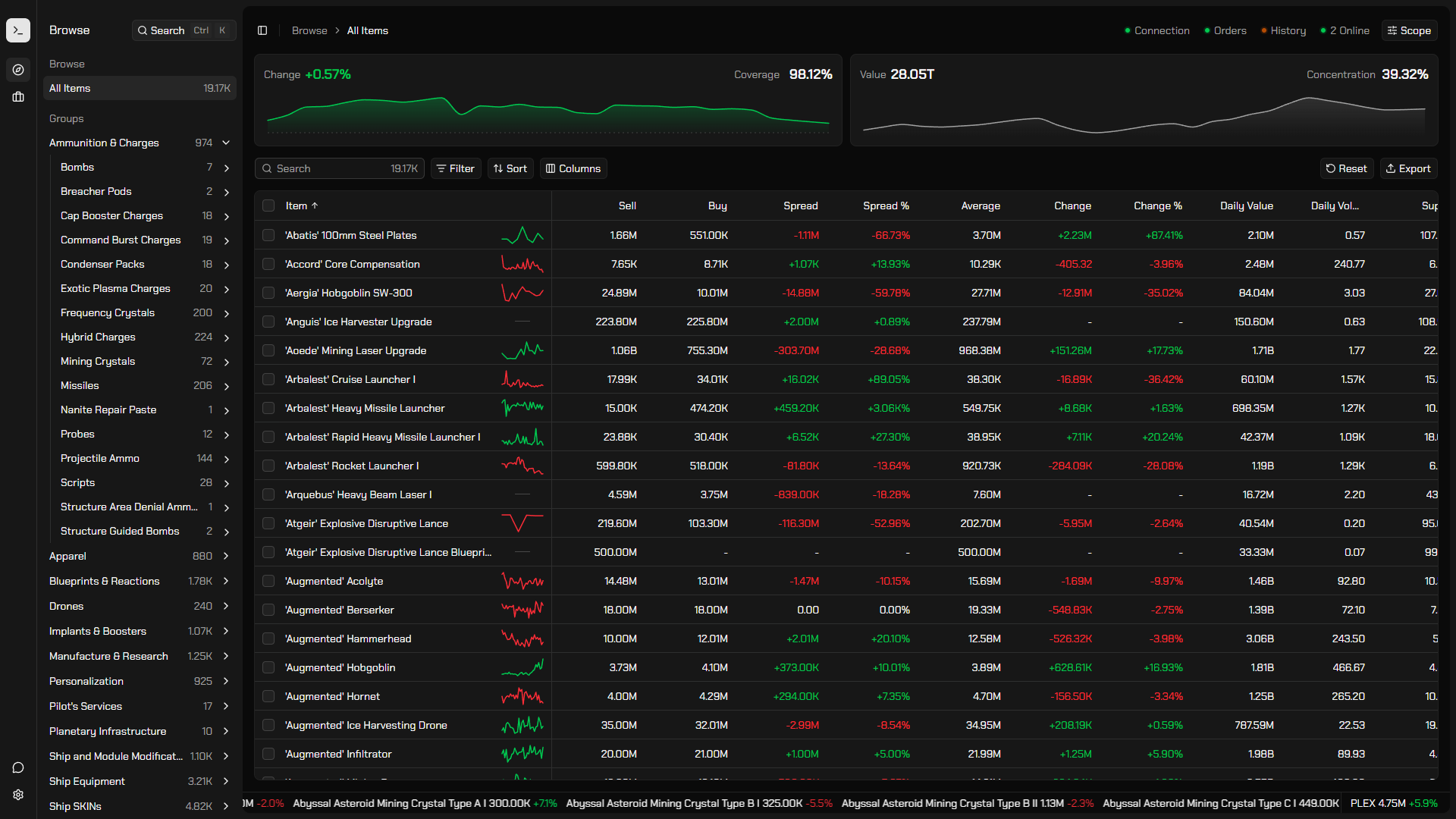Click the sparkline for 'Aergia' Hobgoblin SW-300

522,293
